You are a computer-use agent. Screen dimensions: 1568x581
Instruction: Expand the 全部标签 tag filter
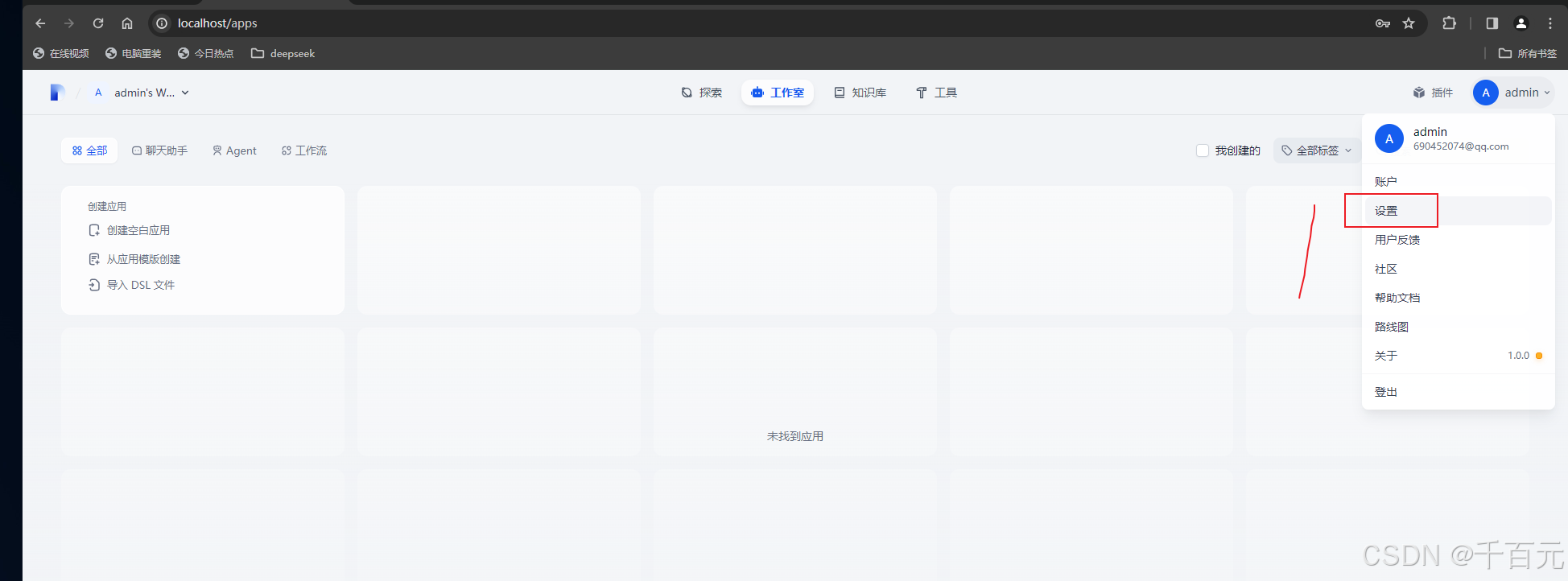[x=1317, y=150]
